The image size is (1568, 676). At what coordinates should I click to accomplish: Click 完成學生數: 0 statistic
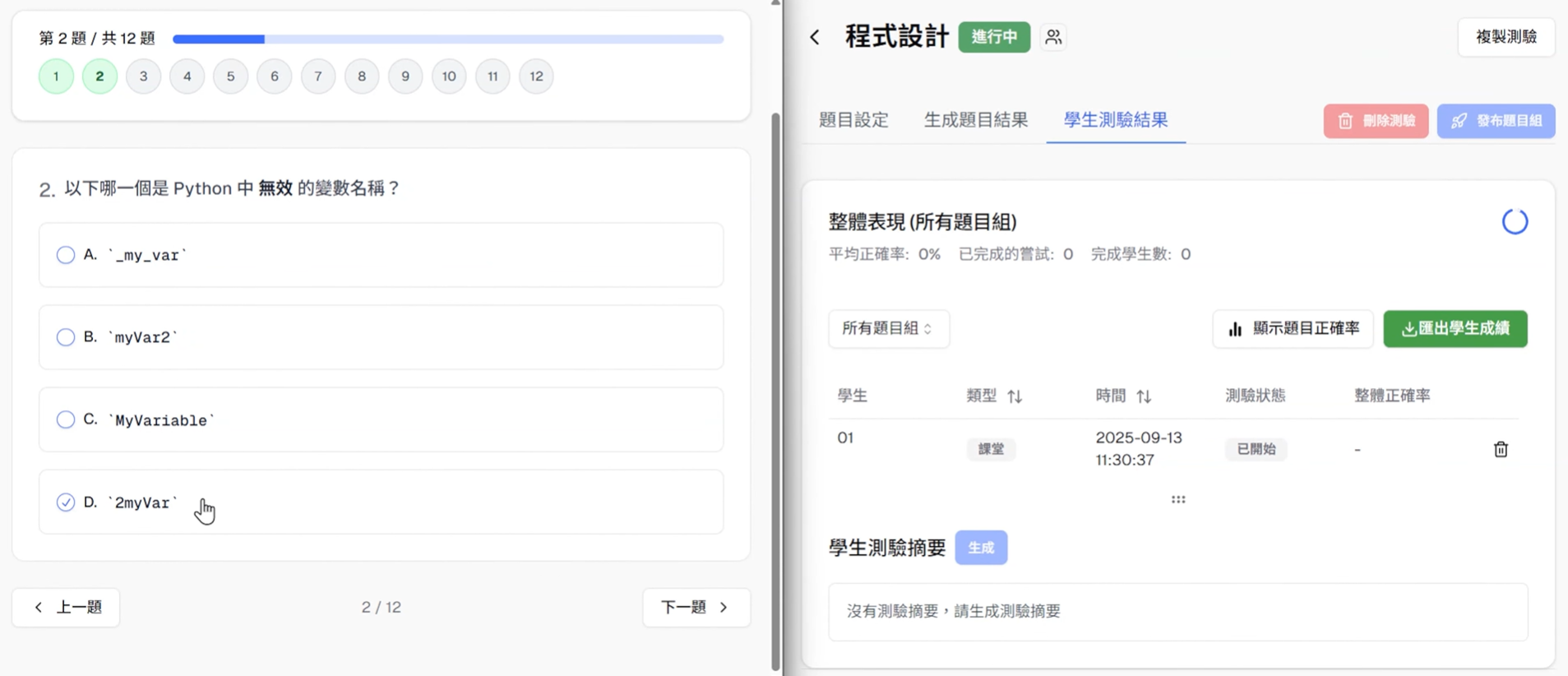1140,254
